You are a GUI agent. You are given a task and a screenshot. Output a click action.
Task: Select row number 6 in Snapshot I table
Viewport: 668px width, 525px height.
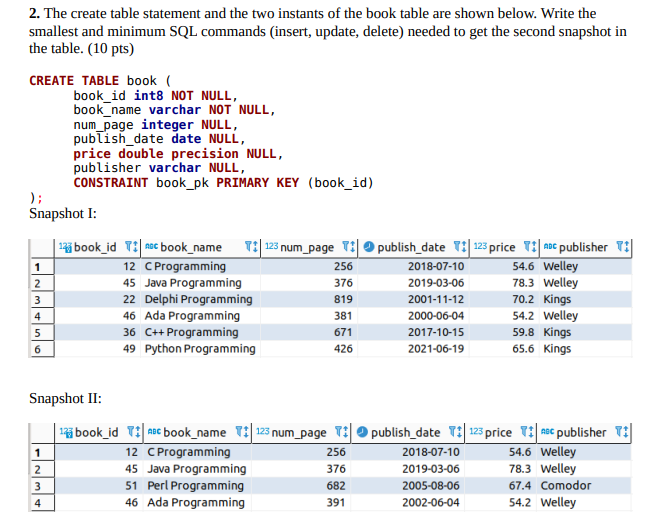[42, 349]
